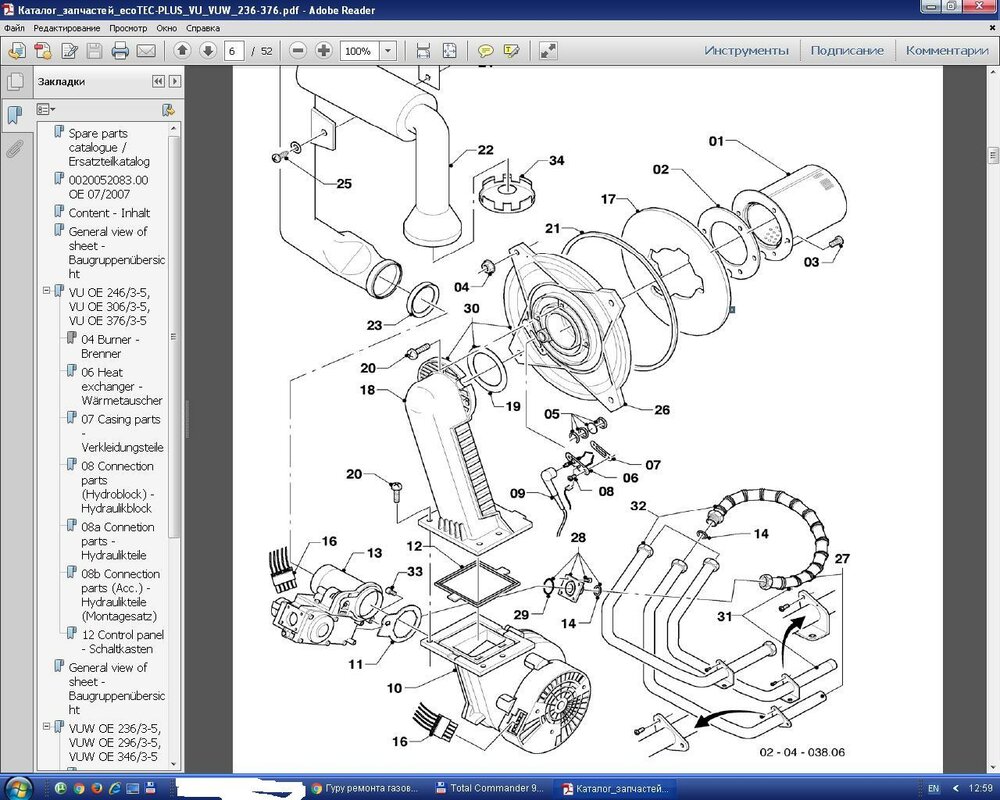The height and width of the screenshot is (800, 1000).
Task: Open the Просмотр menu
Action: point(128,29)
